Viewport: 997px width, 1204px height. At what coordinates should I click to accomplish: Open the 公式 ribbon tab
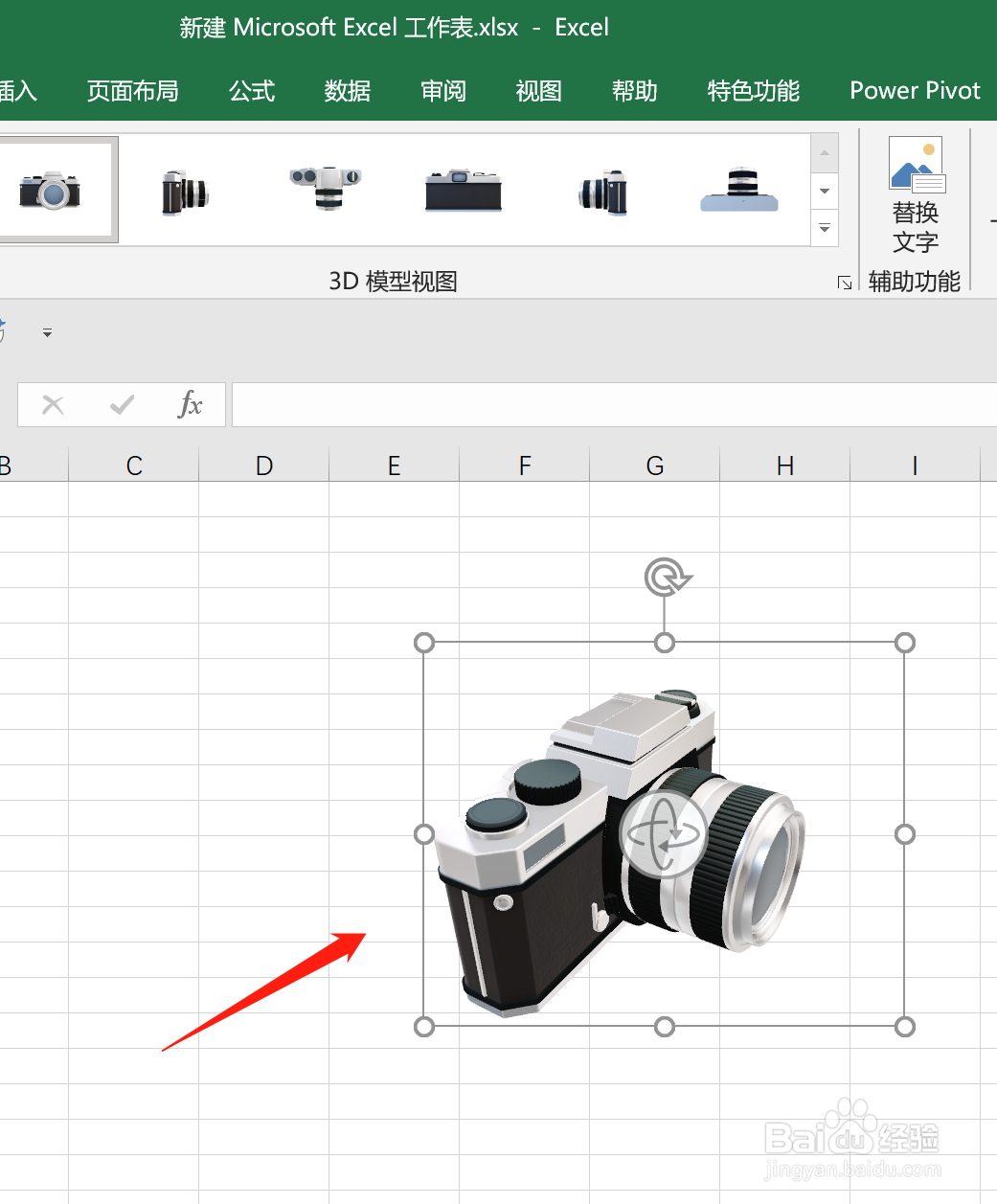click(252, 91)
